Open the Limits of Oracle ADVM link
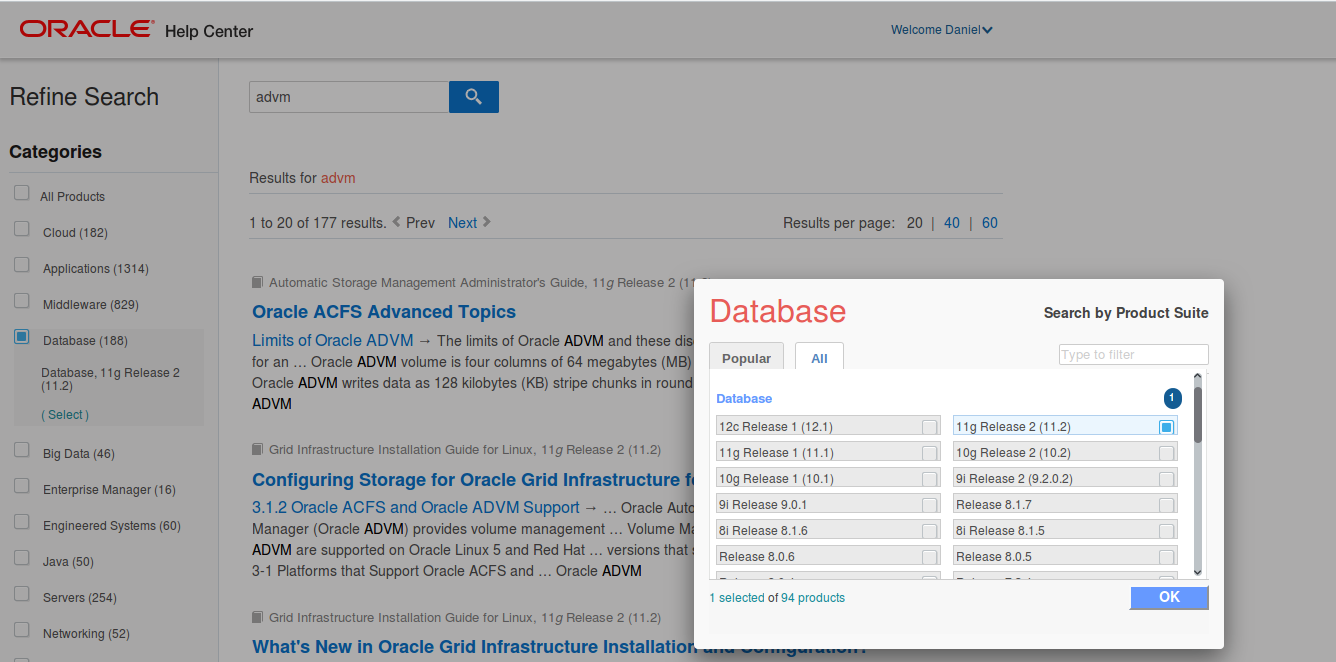 (333, 340)
